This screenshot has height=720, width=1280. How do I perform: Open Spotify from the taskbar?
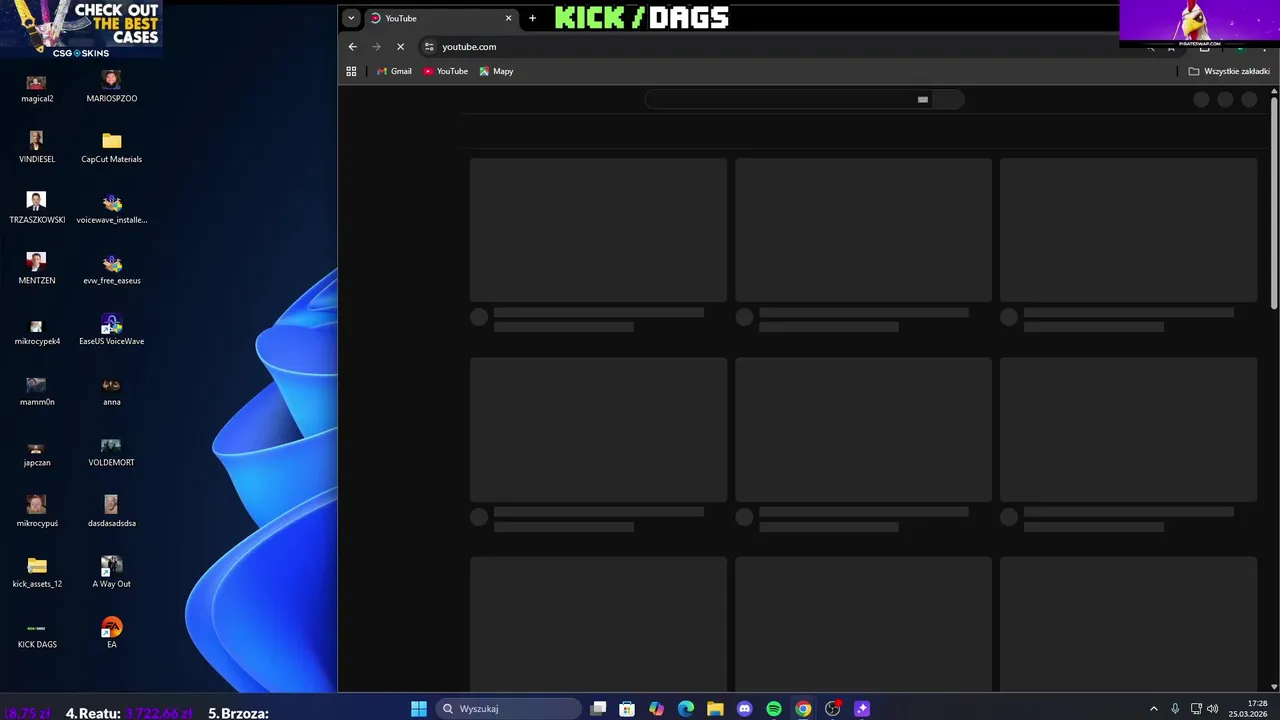coord(774,709)
